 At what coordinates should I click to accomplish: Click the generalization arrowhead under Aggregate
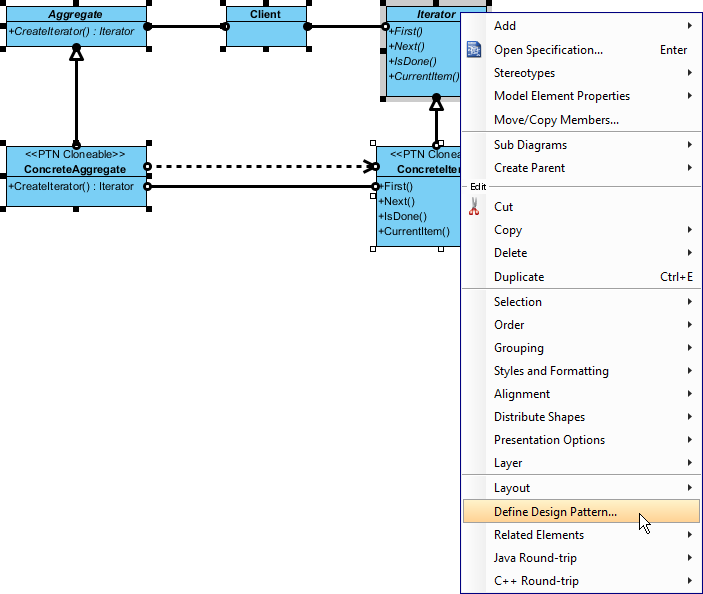pos(77,54)
